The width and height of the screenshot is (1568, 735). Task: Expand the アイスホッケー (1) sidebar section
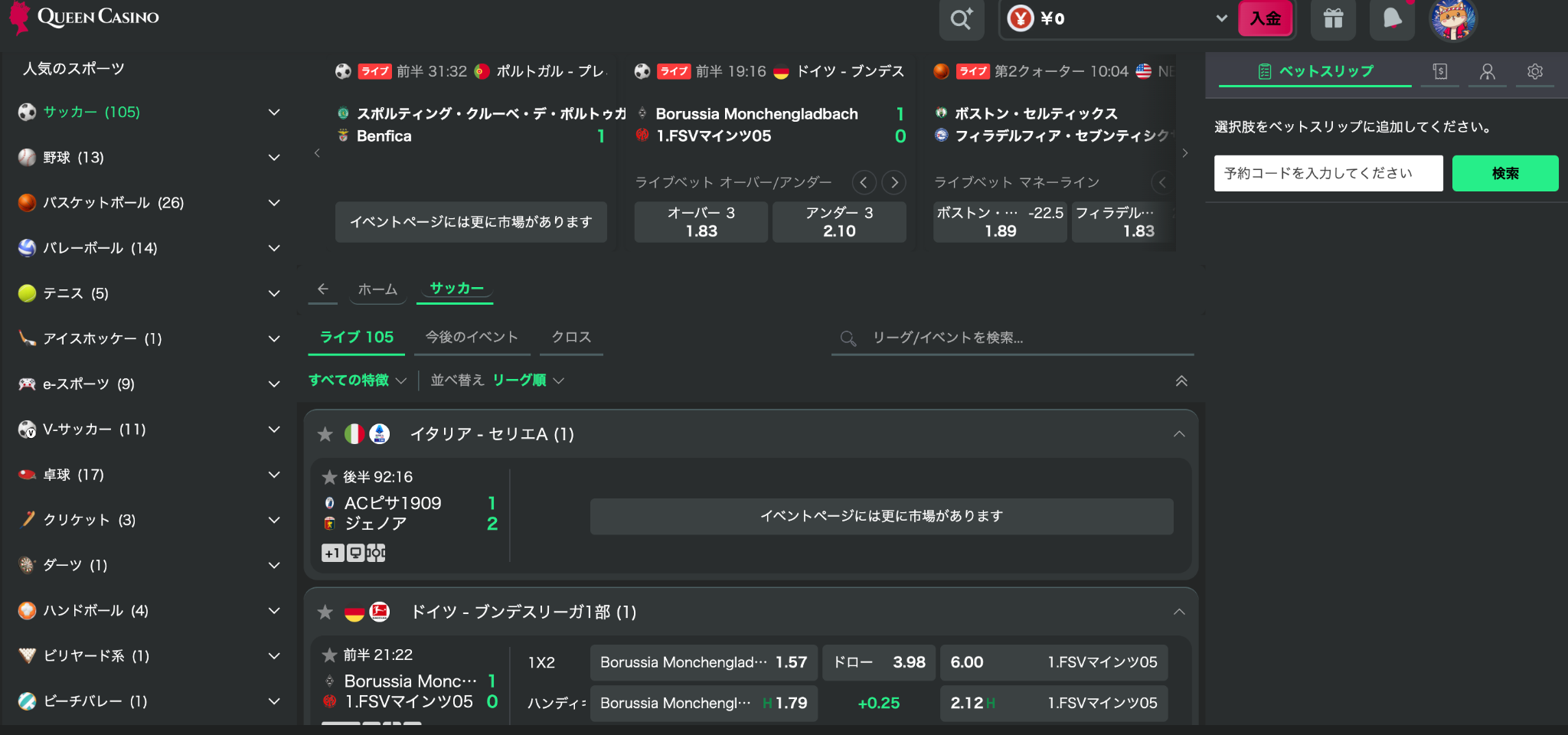pyautogui.click(x=274, y=338)
